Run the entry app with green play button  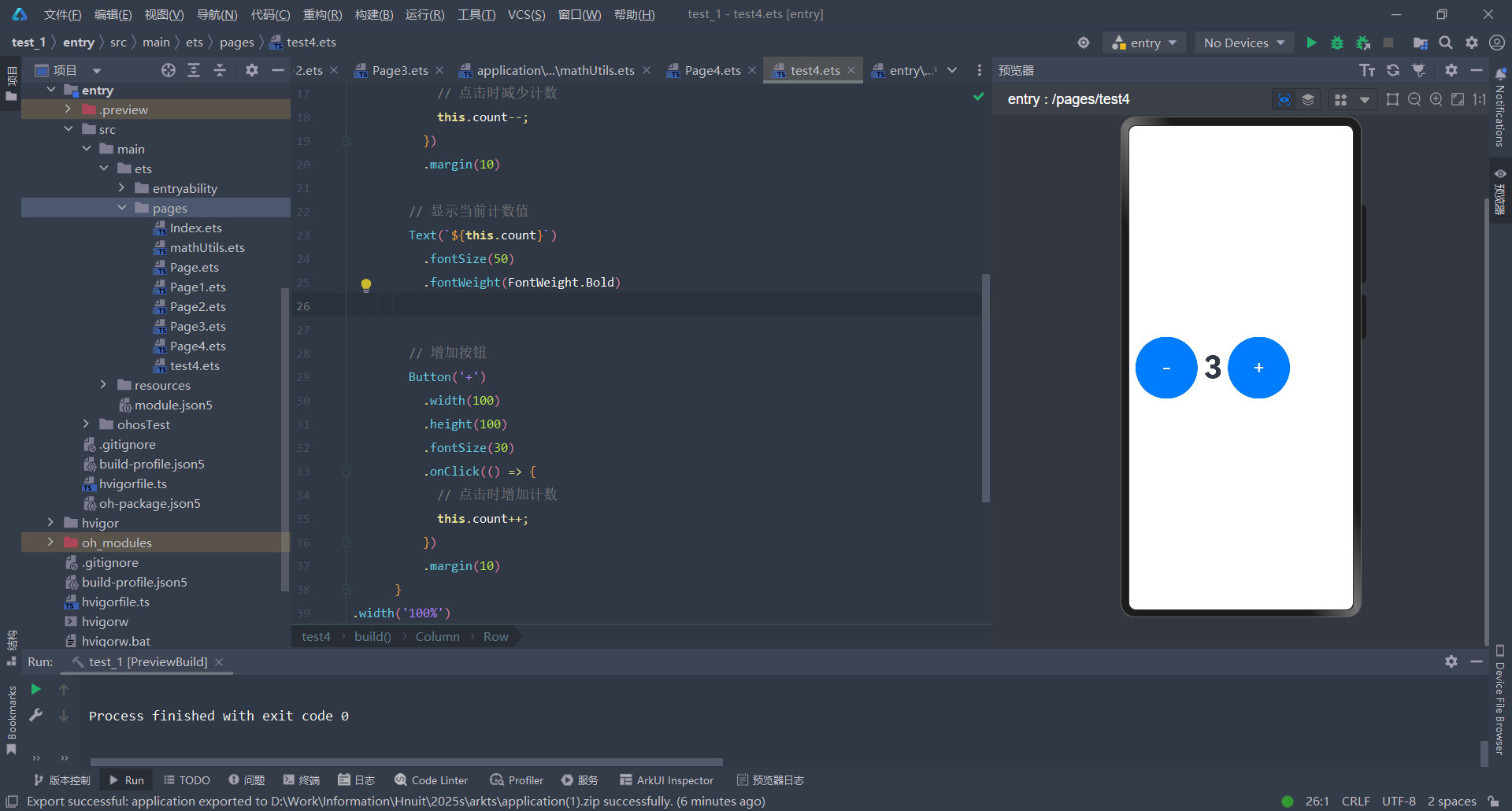pyautogui.click(x=1311, y=43)
